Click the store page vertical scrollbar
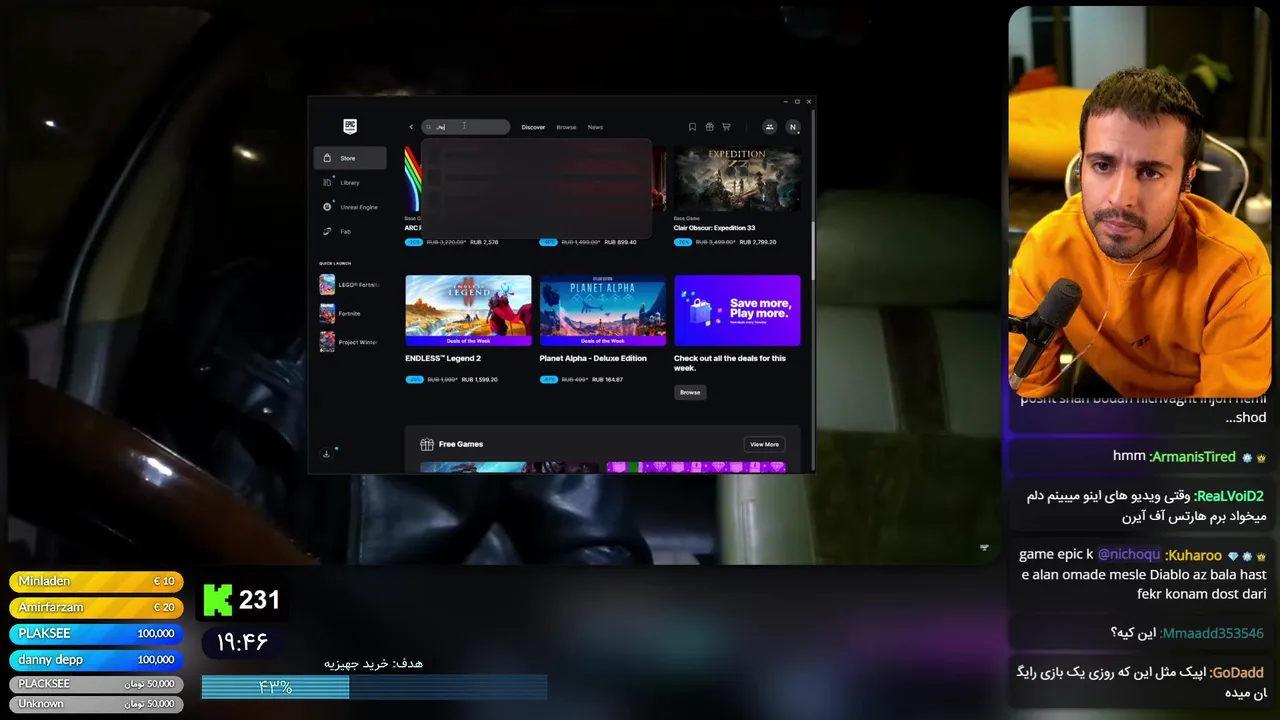This screenshot has height=720, width=1280. point(812,250)
